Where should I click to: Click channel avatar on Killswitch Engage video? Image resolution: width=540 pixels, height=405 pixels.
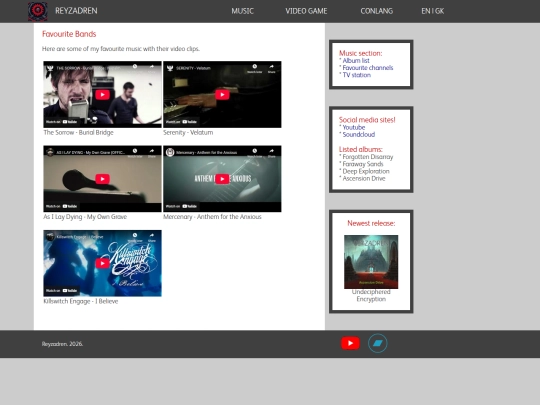coord(50,237)
